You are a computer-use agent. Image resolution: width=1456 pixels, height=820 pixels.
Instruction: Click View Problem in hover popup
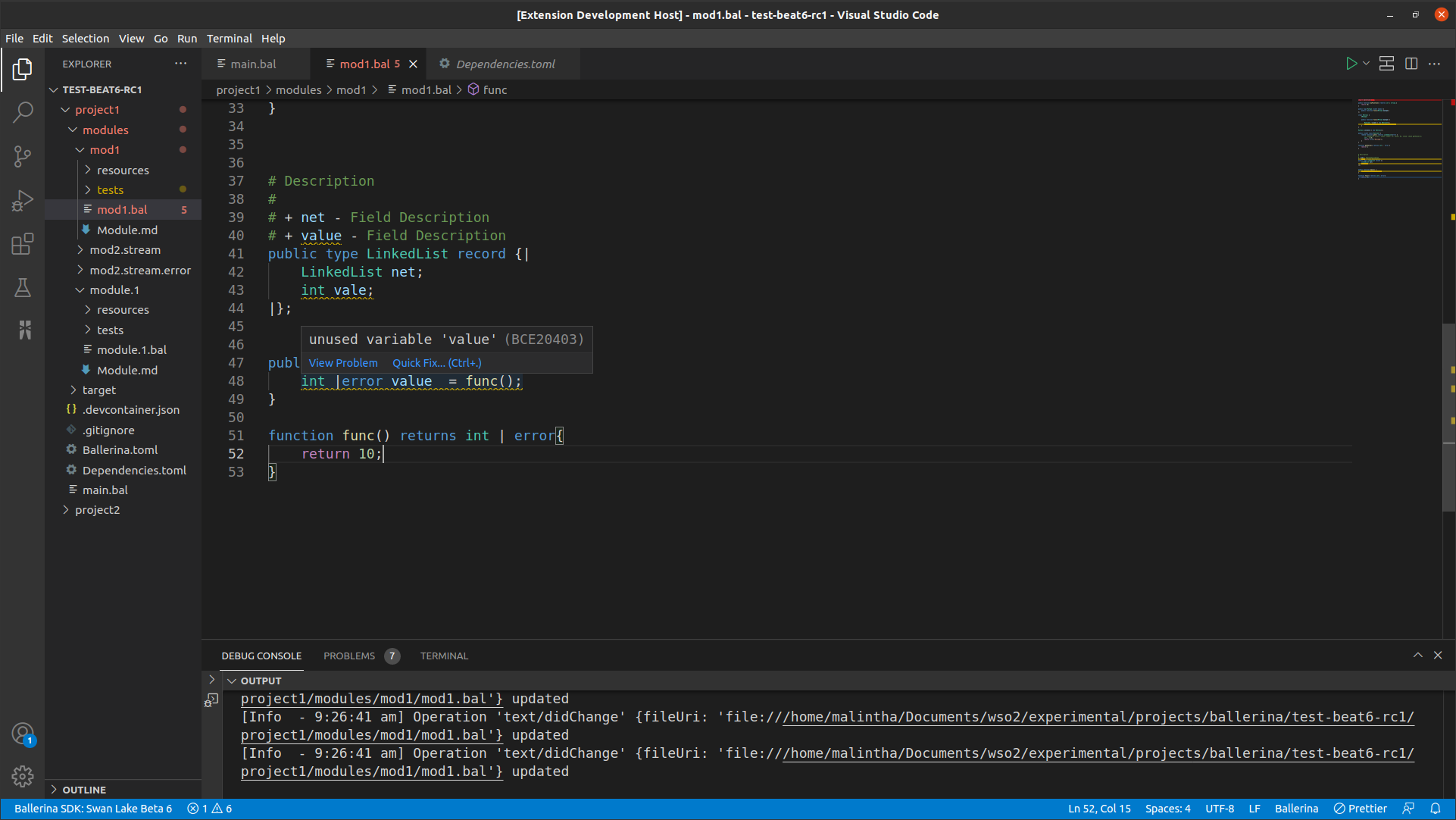(342, 363)
